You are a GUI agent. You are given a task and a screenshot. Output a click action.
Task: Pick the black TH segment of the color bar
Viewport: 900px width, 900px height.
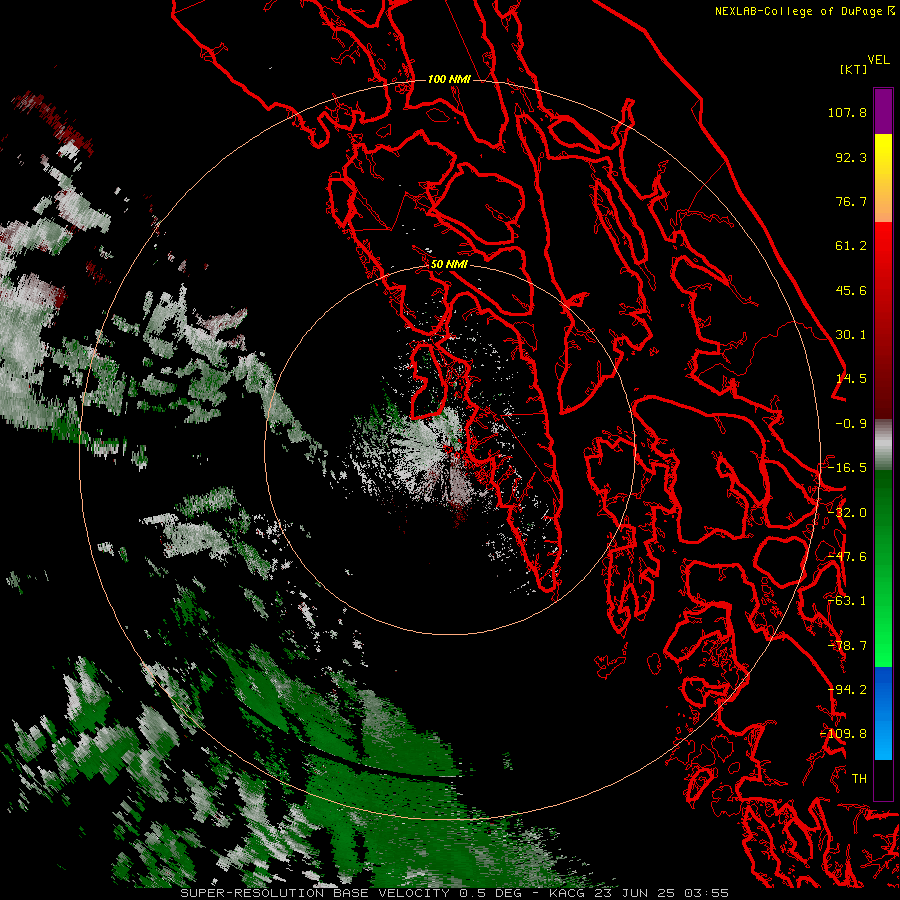[883, 779]
